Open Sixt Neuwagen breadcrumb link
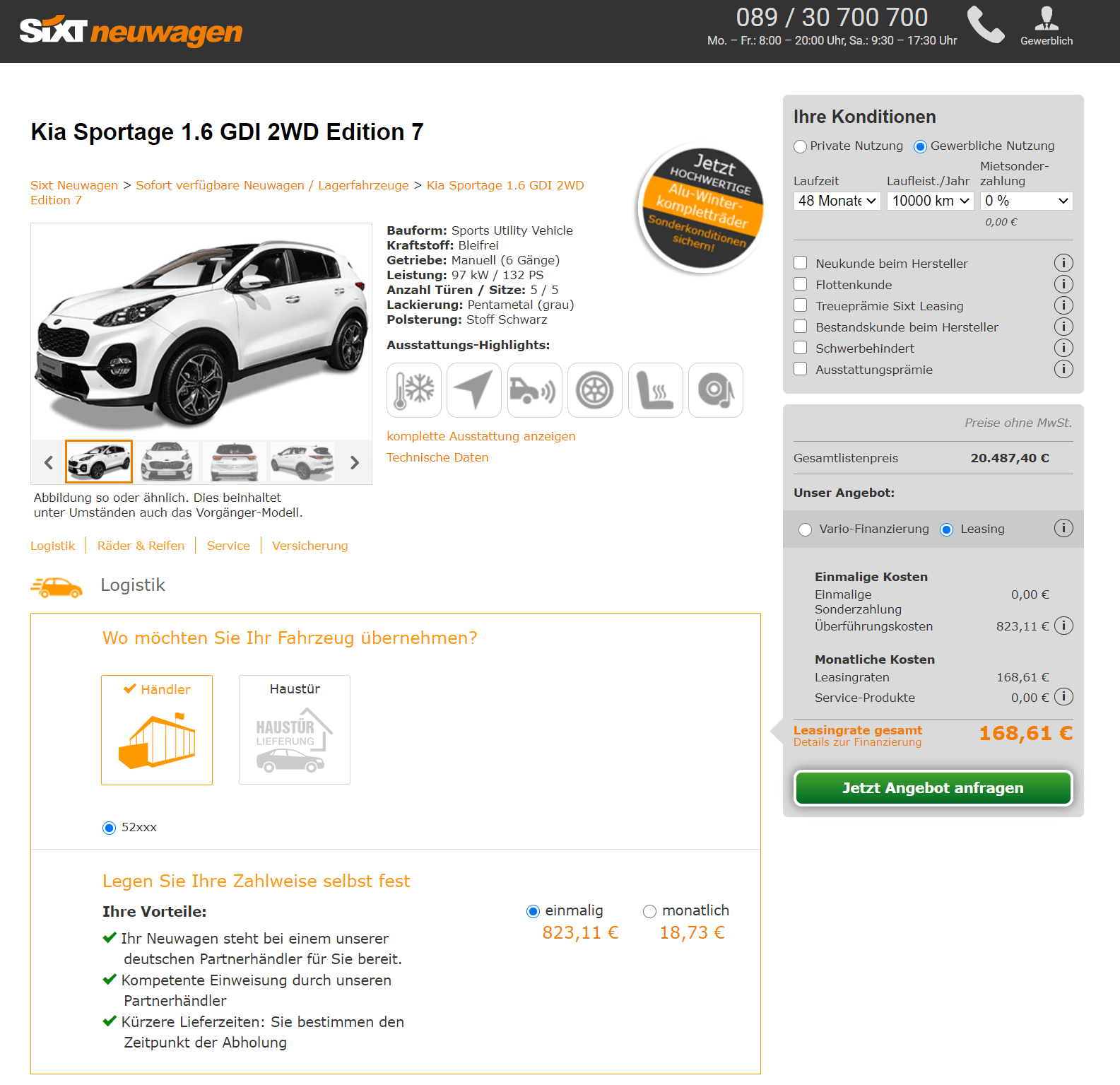1120x1085 pixels. (x=74, y=185)
